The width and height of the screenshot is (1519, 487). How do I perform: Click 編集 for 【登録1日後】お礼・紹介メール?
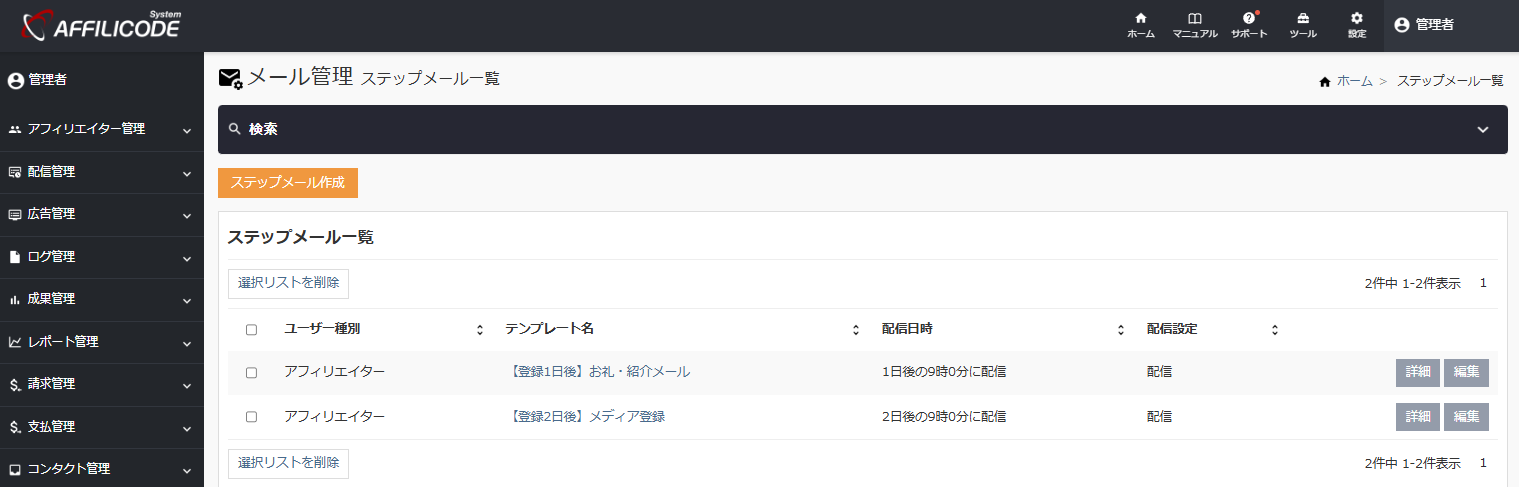[1466, 372]
